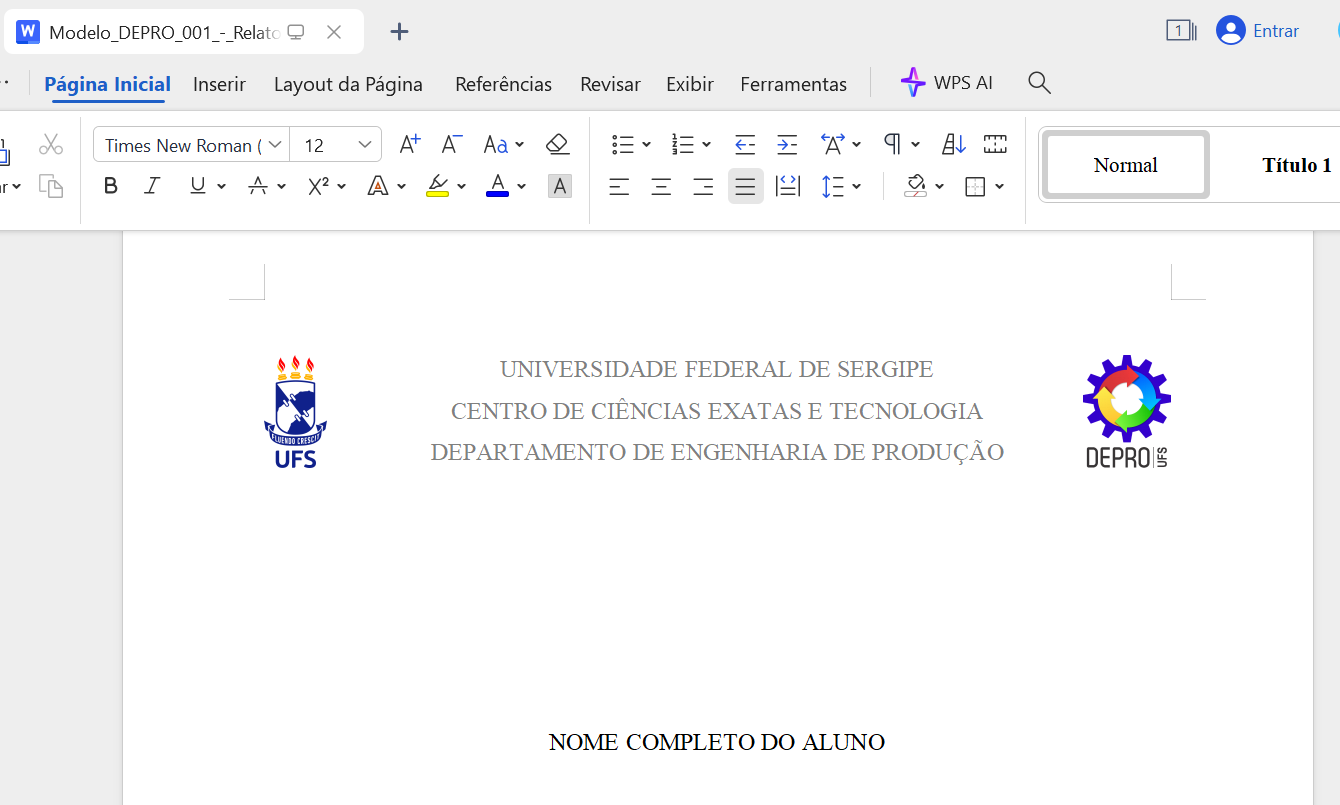Expand underline style dropdown arrow

[221, 186]
